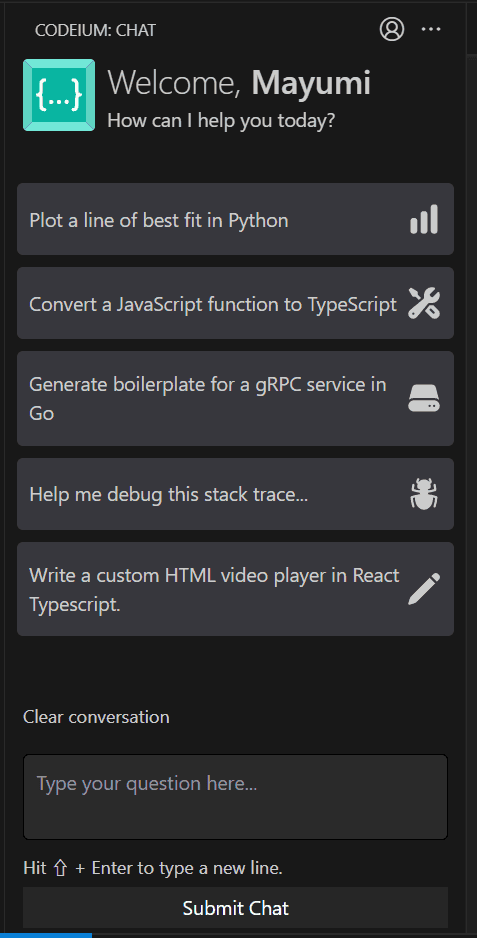Screen dimensions: 477x938
Task: Click the wrench and screwdriver icon
Action: [424, 303]
